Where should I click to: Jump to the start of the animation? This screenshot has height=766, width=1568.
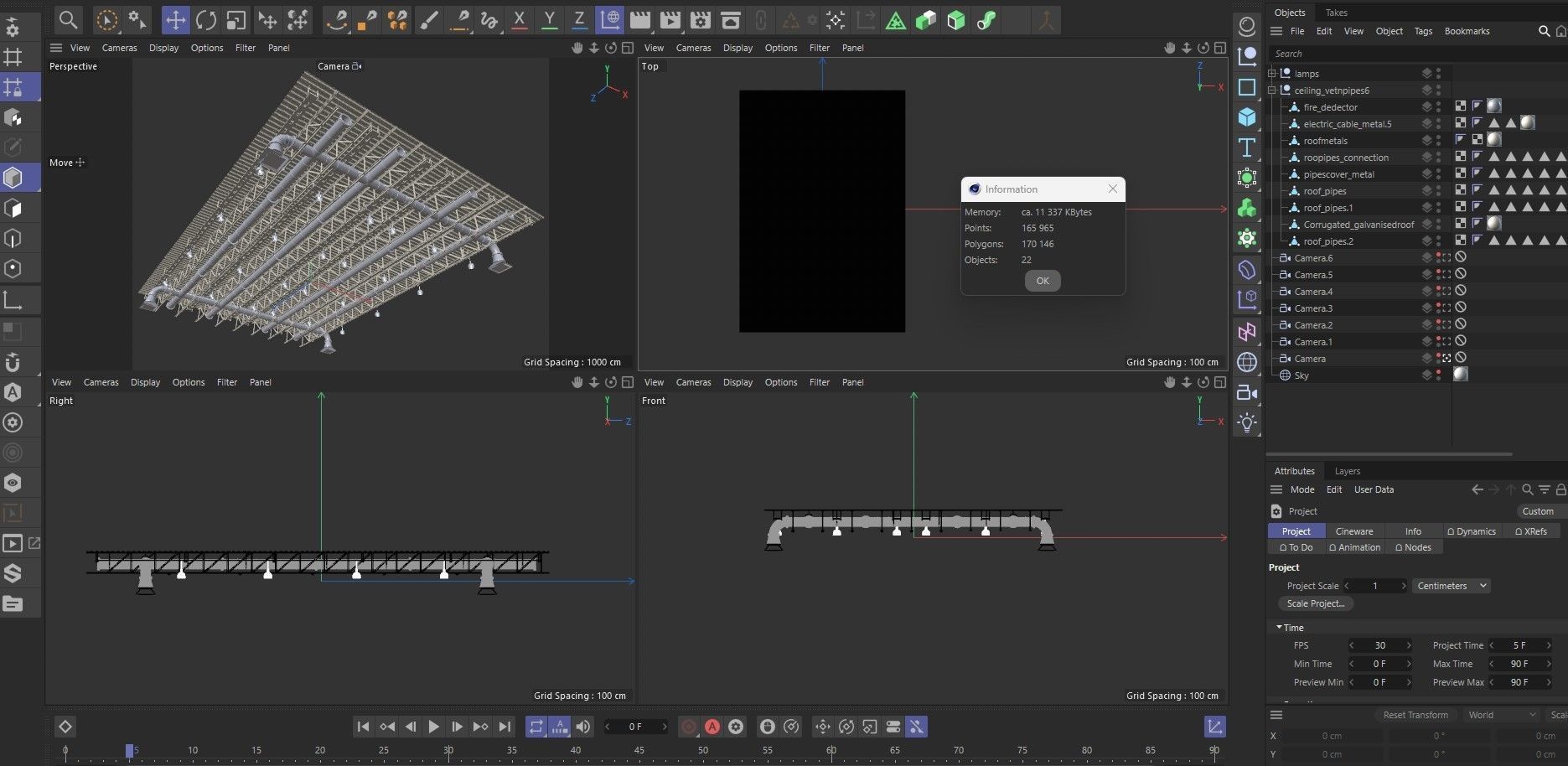pos(363,727)
